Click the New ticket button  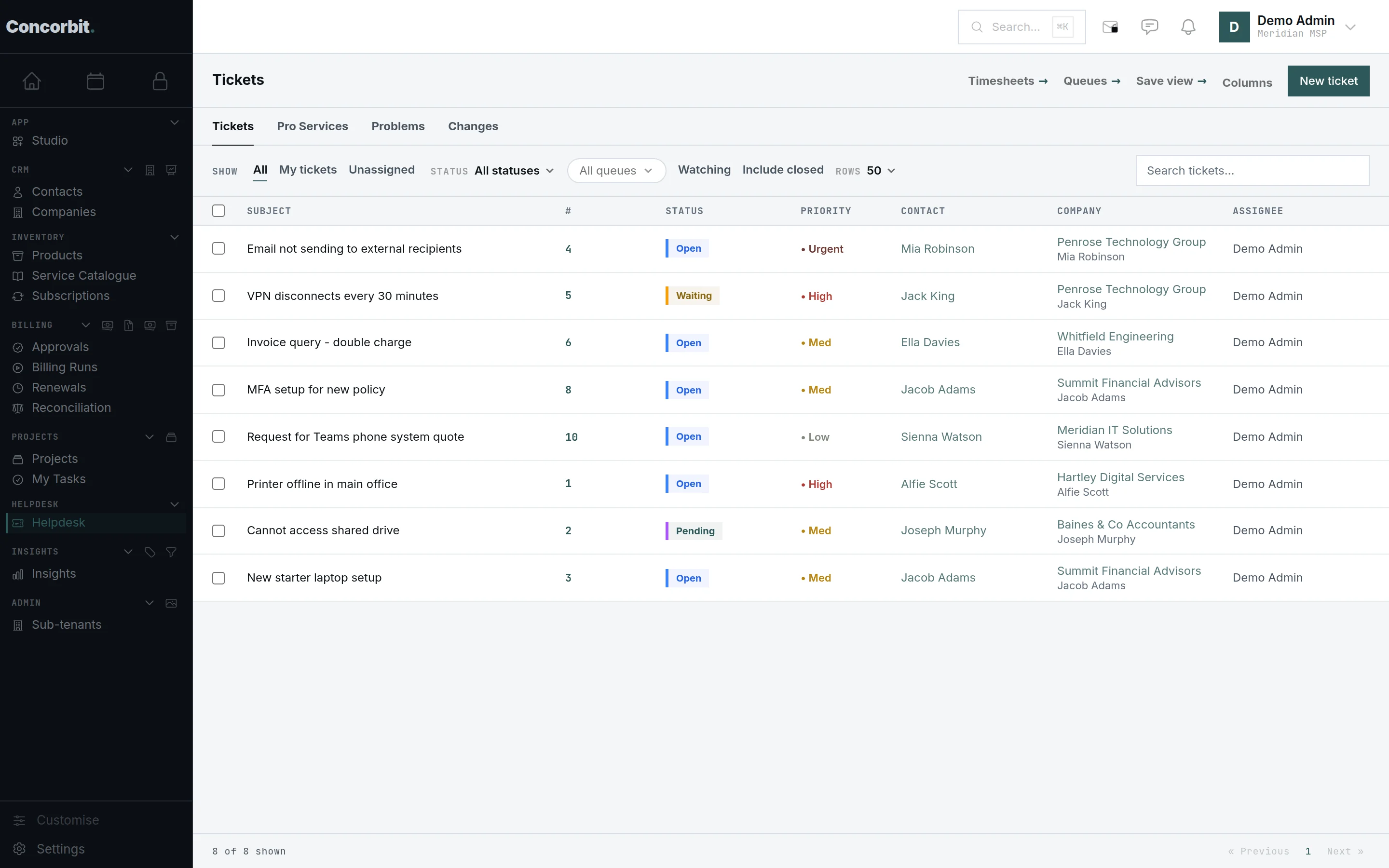coord(1328,81)
